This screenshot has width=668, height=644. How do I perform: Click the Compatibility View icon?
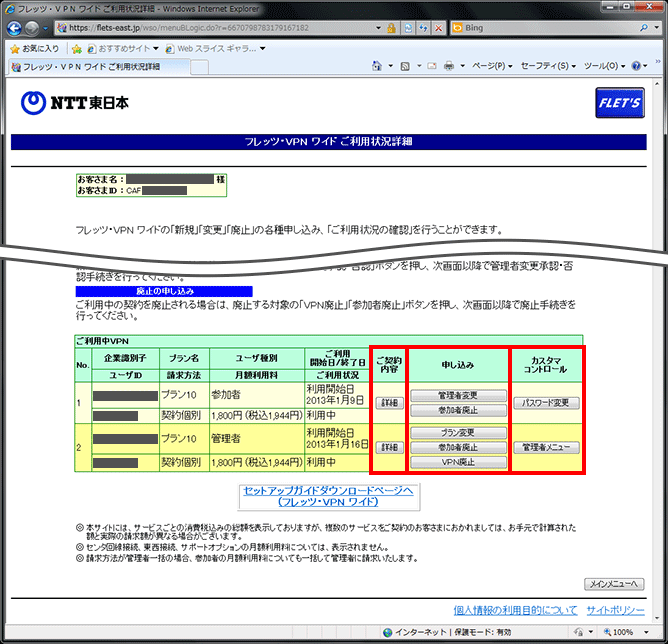(408, 28)
